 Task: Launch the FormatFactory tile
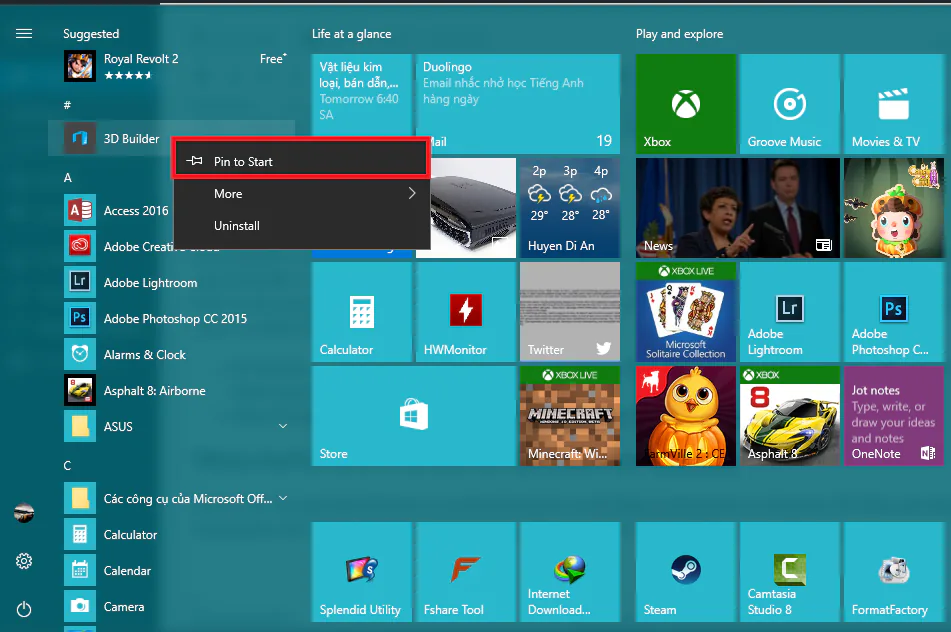(893, 572)
